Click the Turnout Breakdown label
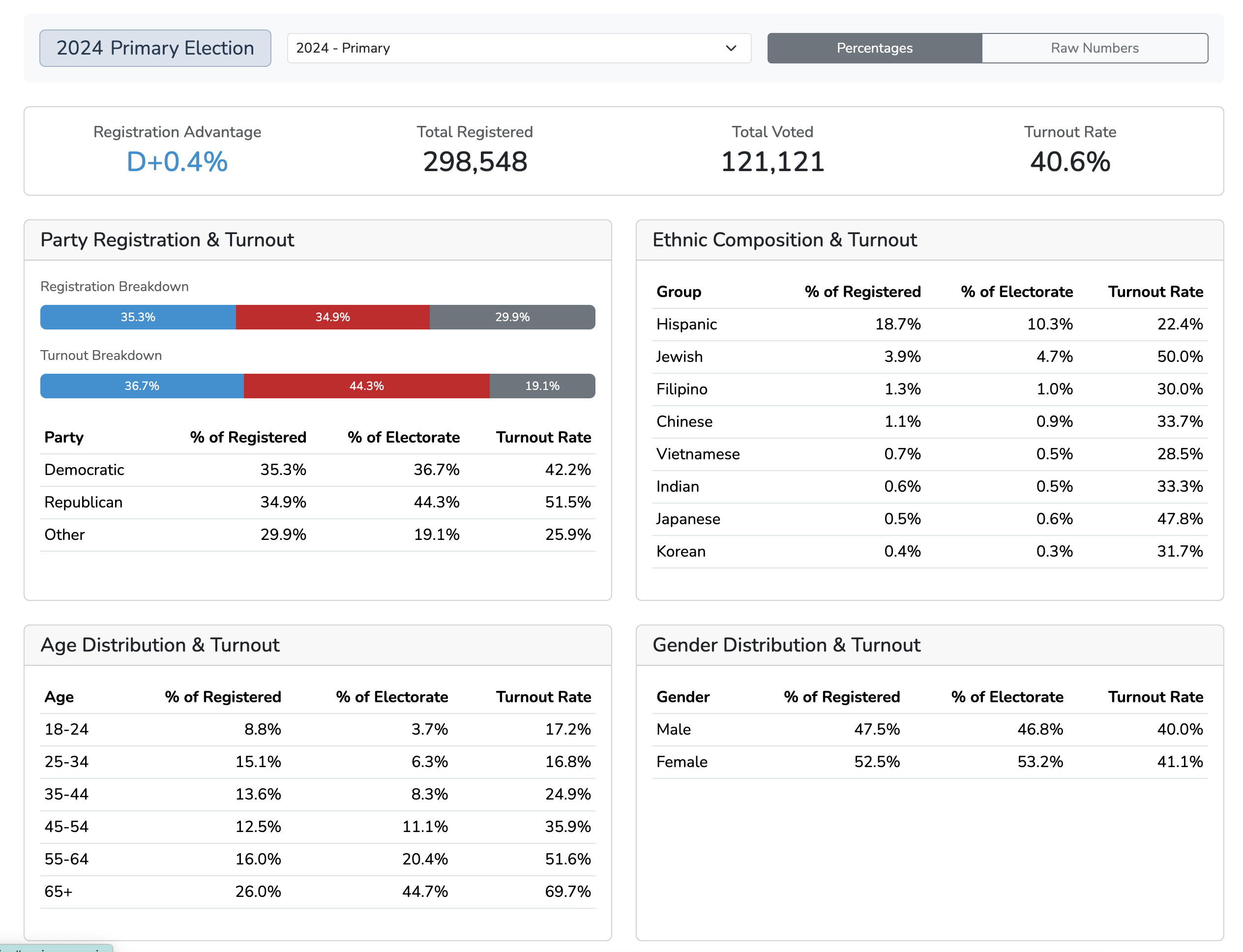Viewport: 1243px width, 952px height. (x=101, y=356)
